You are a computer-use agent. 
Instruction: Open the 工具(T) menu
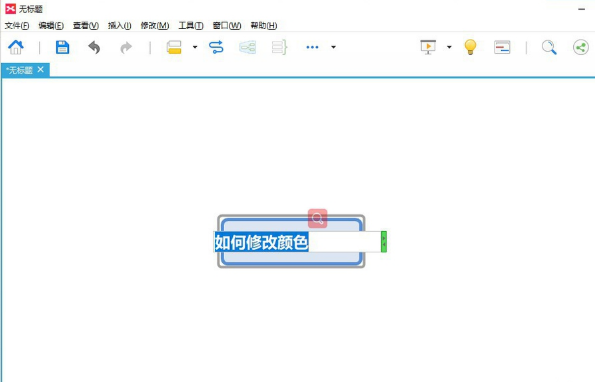[x=191, y=25]
